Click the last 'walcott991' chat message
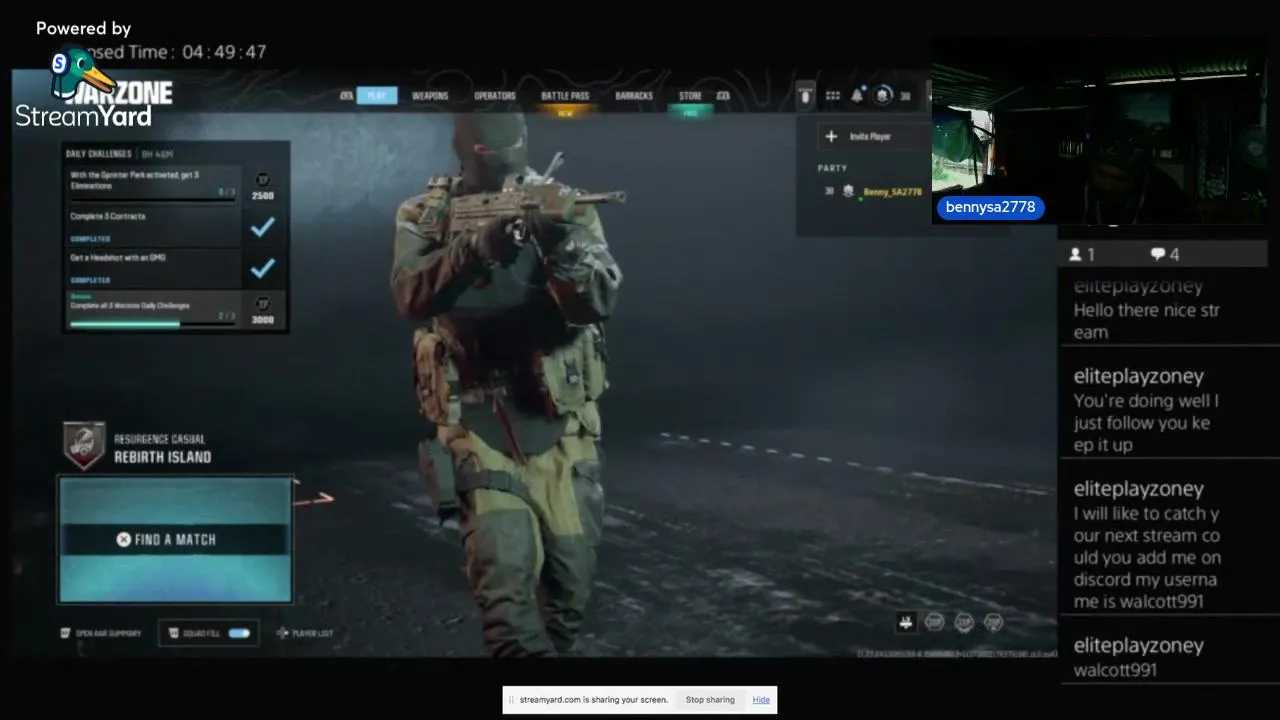The image size is (1280, 720). pyautogui.click(x=1115, y=670)
